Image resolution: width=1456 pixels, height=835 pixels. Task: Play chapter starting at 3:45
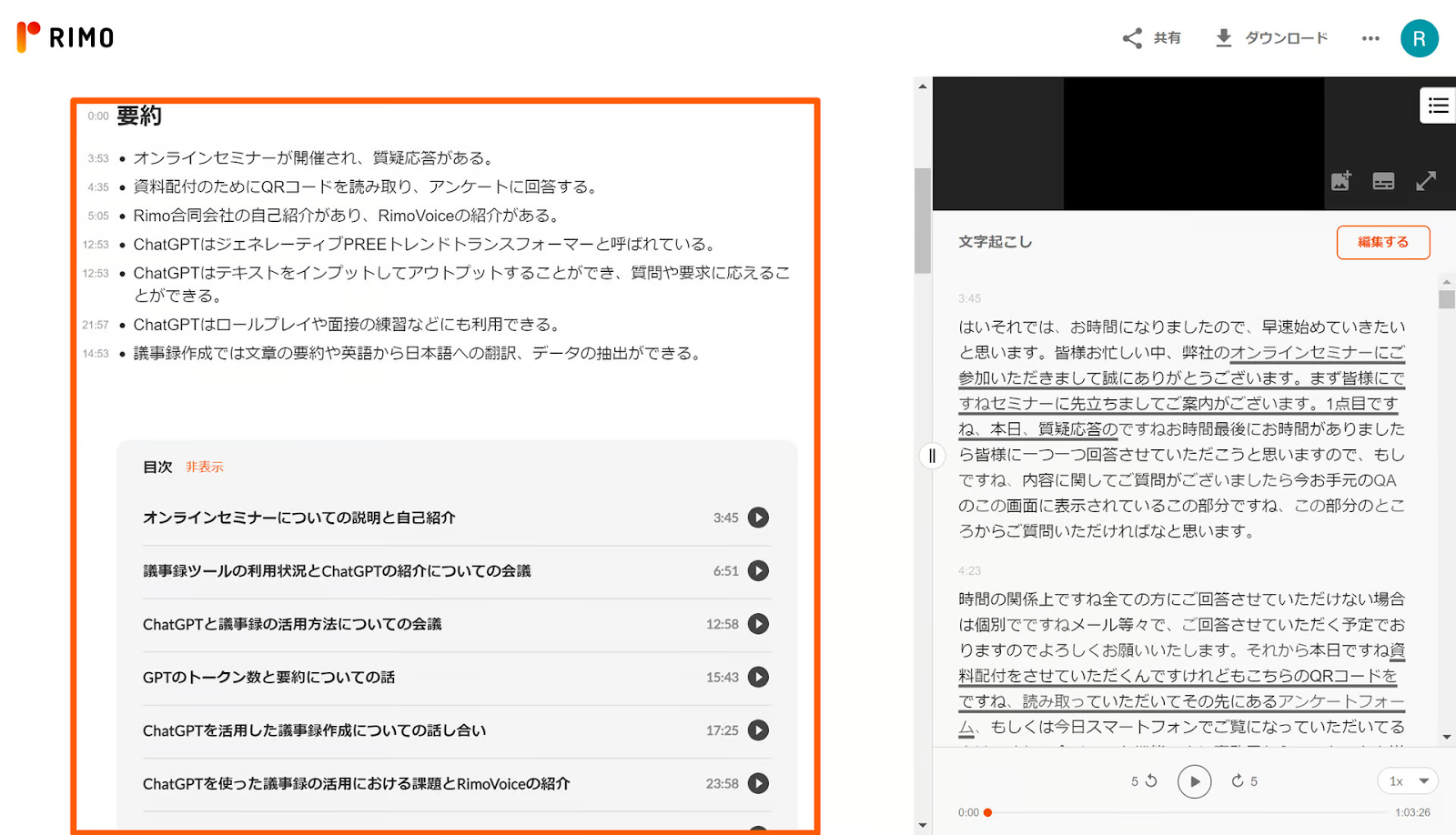coord(758,518)
